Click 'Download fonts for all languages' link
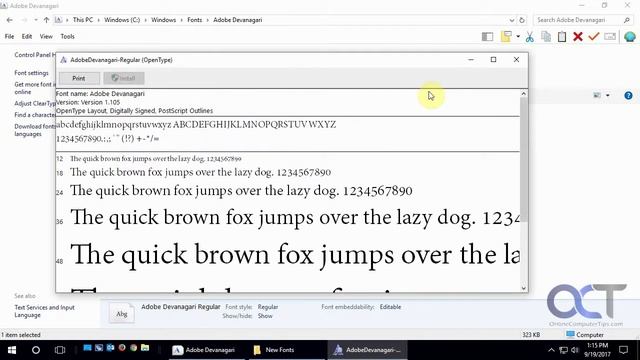The height and width of the screenshot is (360, 640). [34, 130]
